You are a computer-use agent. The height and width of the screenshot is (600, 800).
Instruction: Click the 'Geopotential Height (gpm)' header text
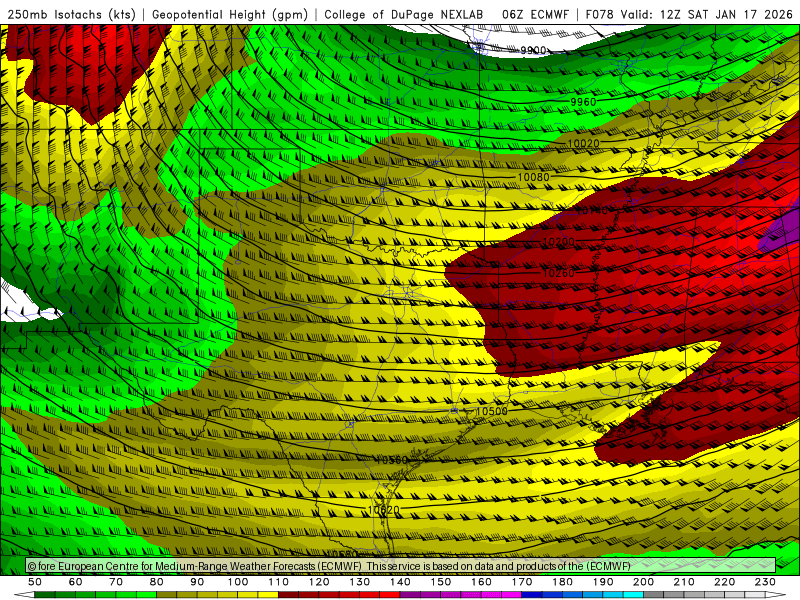click(x=230, y=15)
